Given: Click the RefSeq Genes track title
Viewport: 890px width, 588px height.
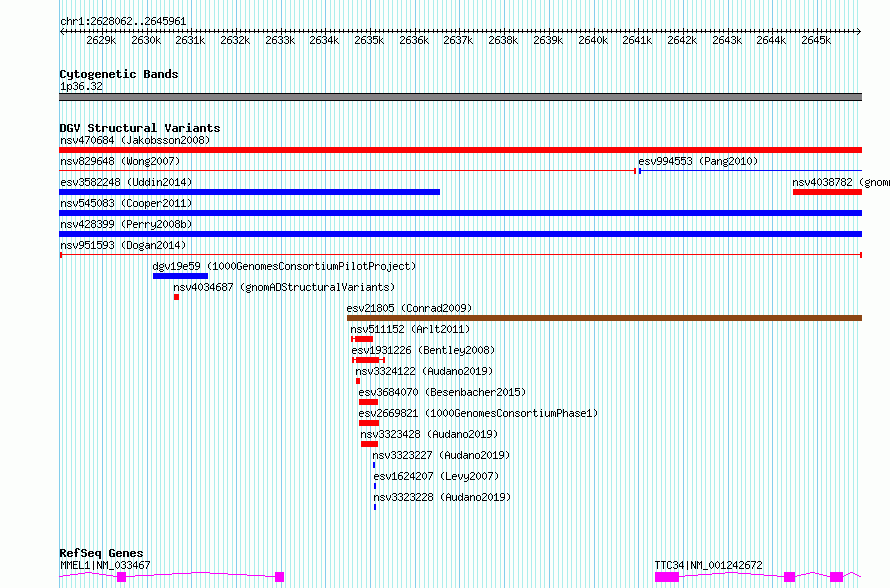Looking at the screenshot, I should (102, 553).
